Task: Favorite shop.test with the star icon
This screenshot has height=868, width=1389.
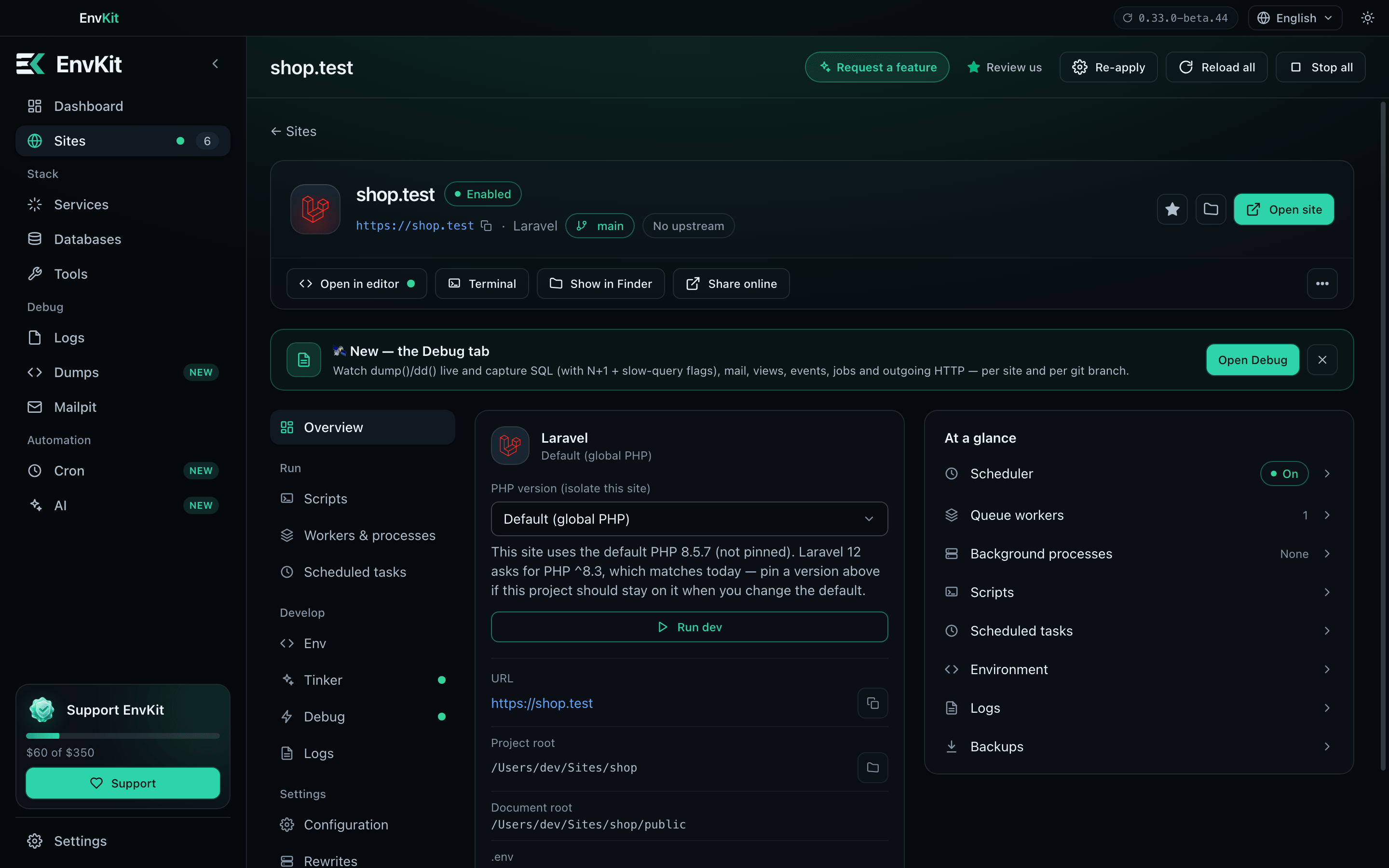Action: (1172, 209)
